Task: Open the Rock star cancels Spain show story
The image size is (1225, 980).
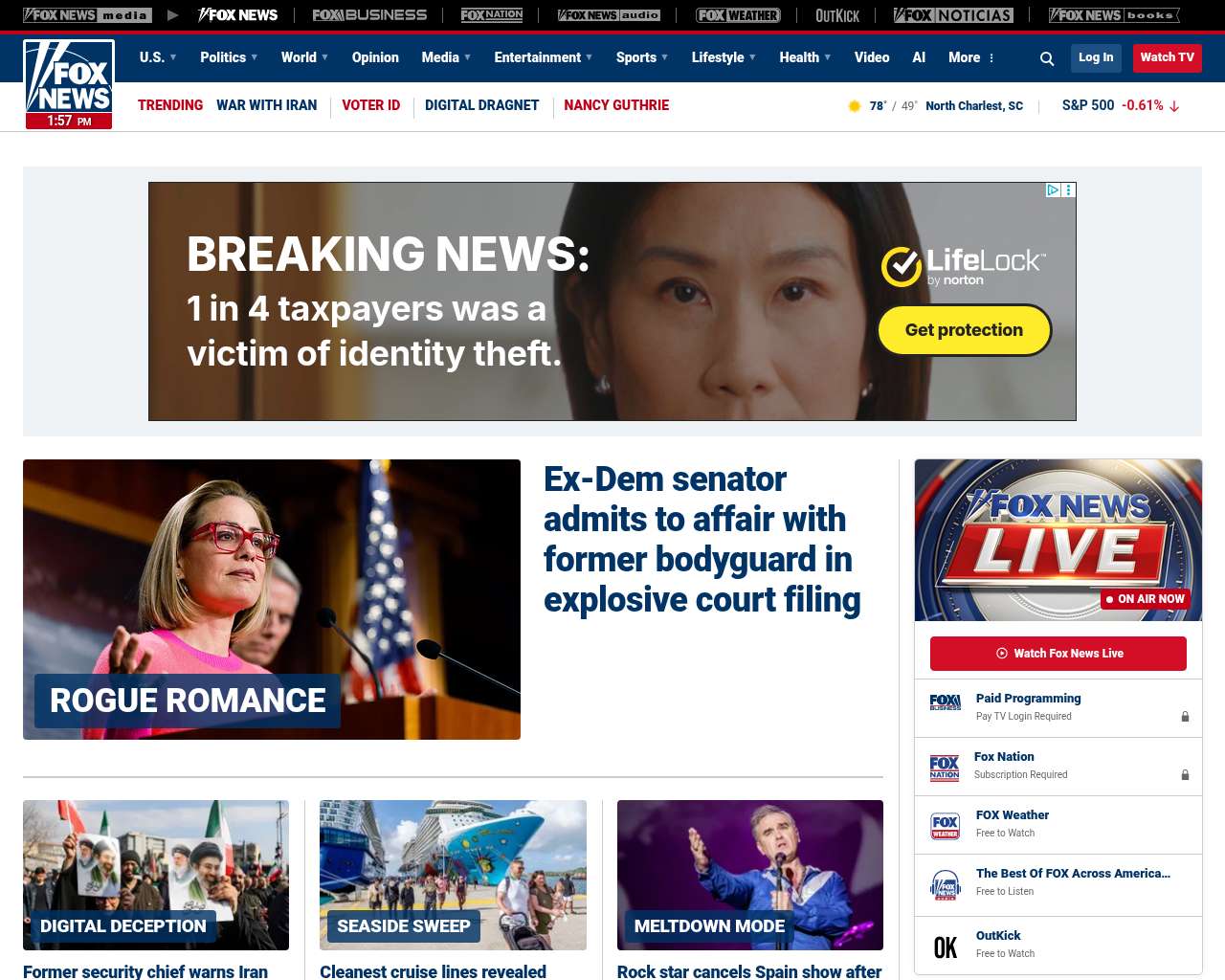Action: [x=749, y=971]
